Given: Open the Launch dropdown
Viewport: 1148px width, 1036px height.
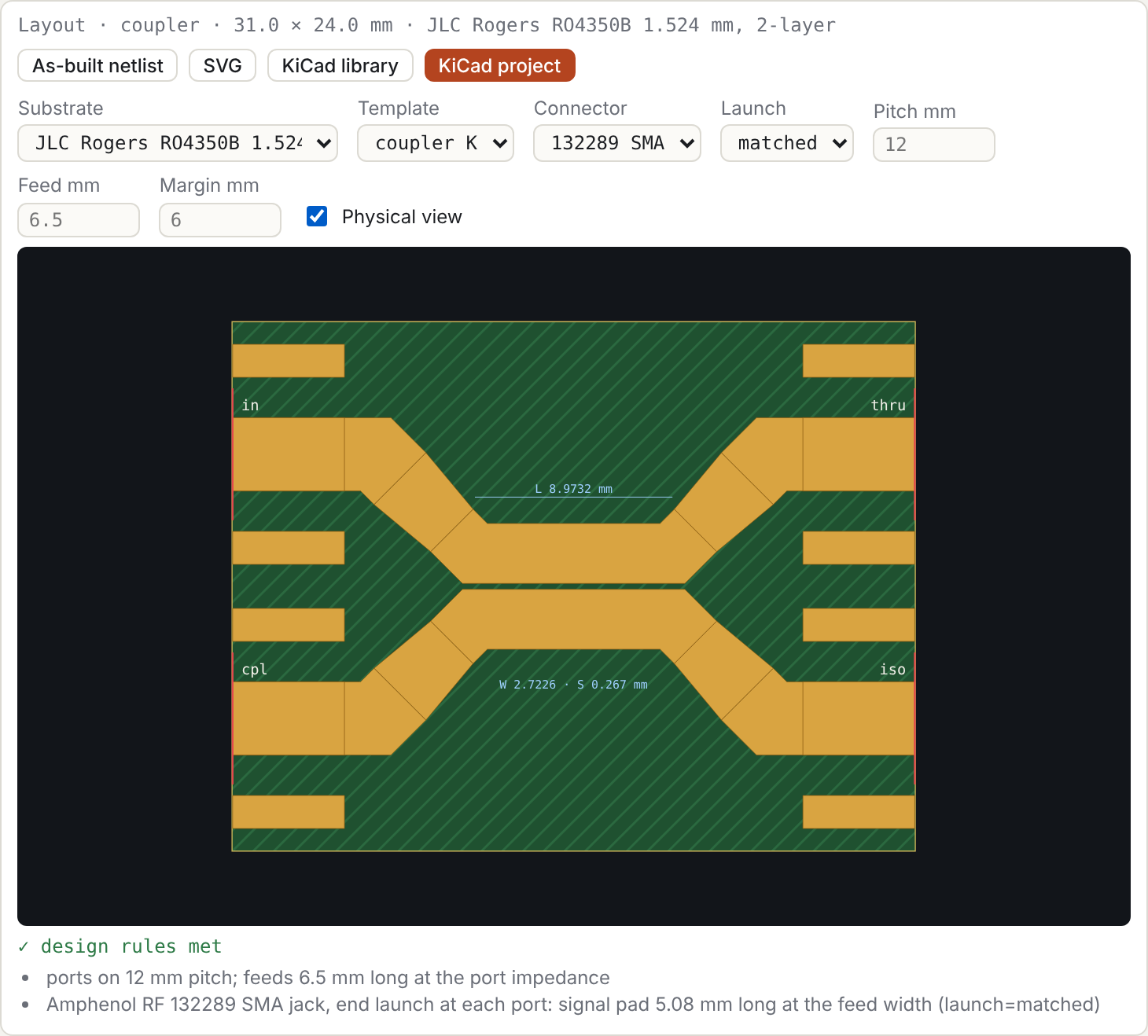Looking at the screenshot, I should [x=787, y=143].
